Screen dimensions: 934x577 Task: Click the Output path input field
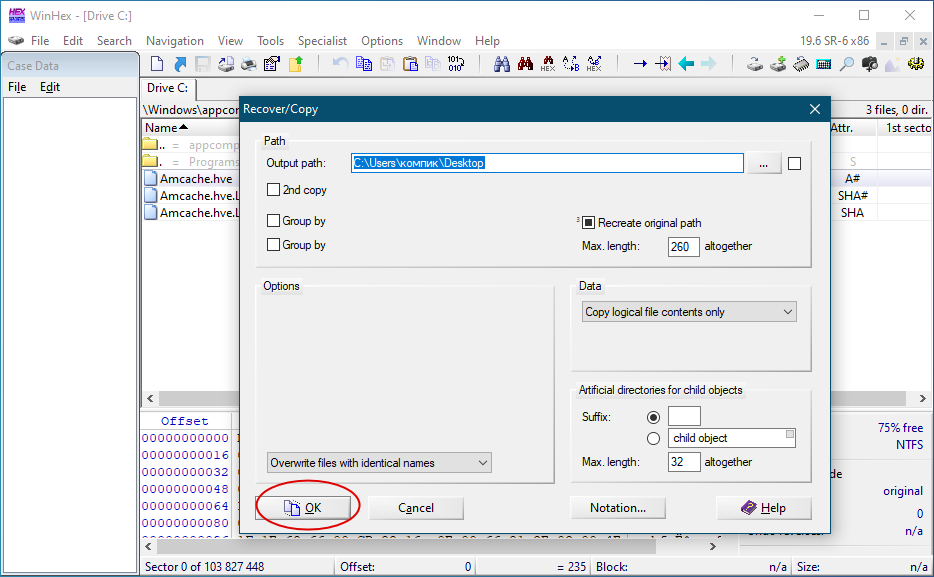point(547,163)
